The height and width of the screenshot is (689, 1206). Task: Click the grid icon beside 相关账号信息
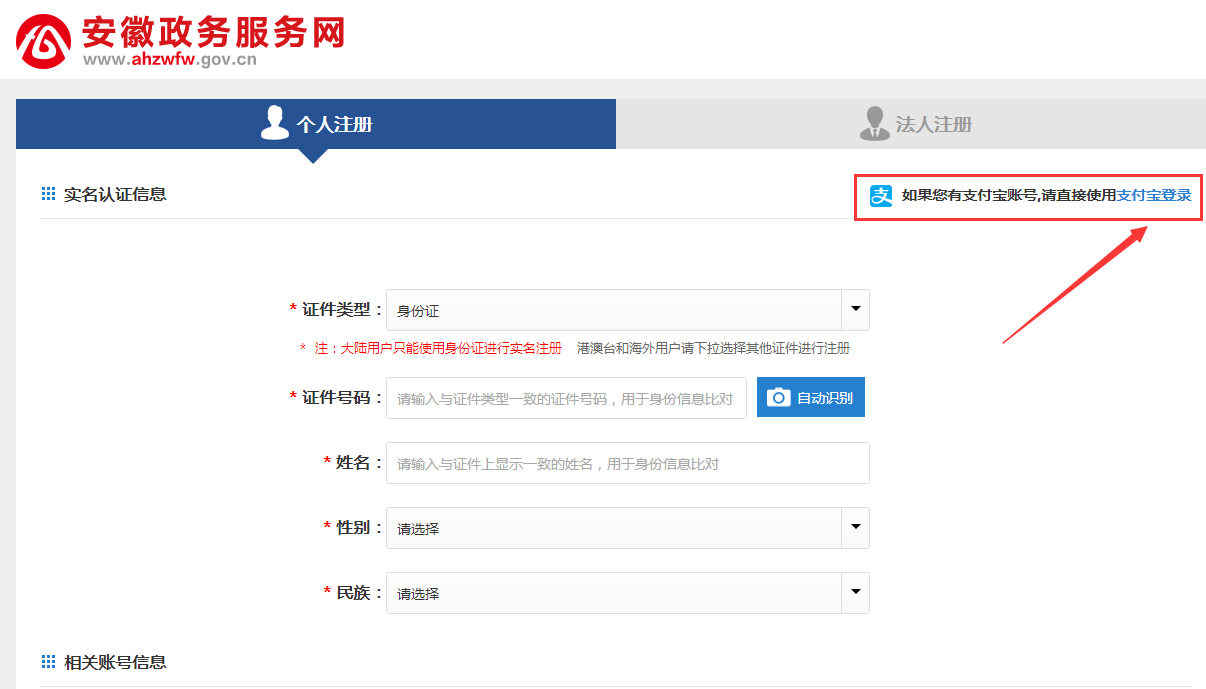point(48,662)
